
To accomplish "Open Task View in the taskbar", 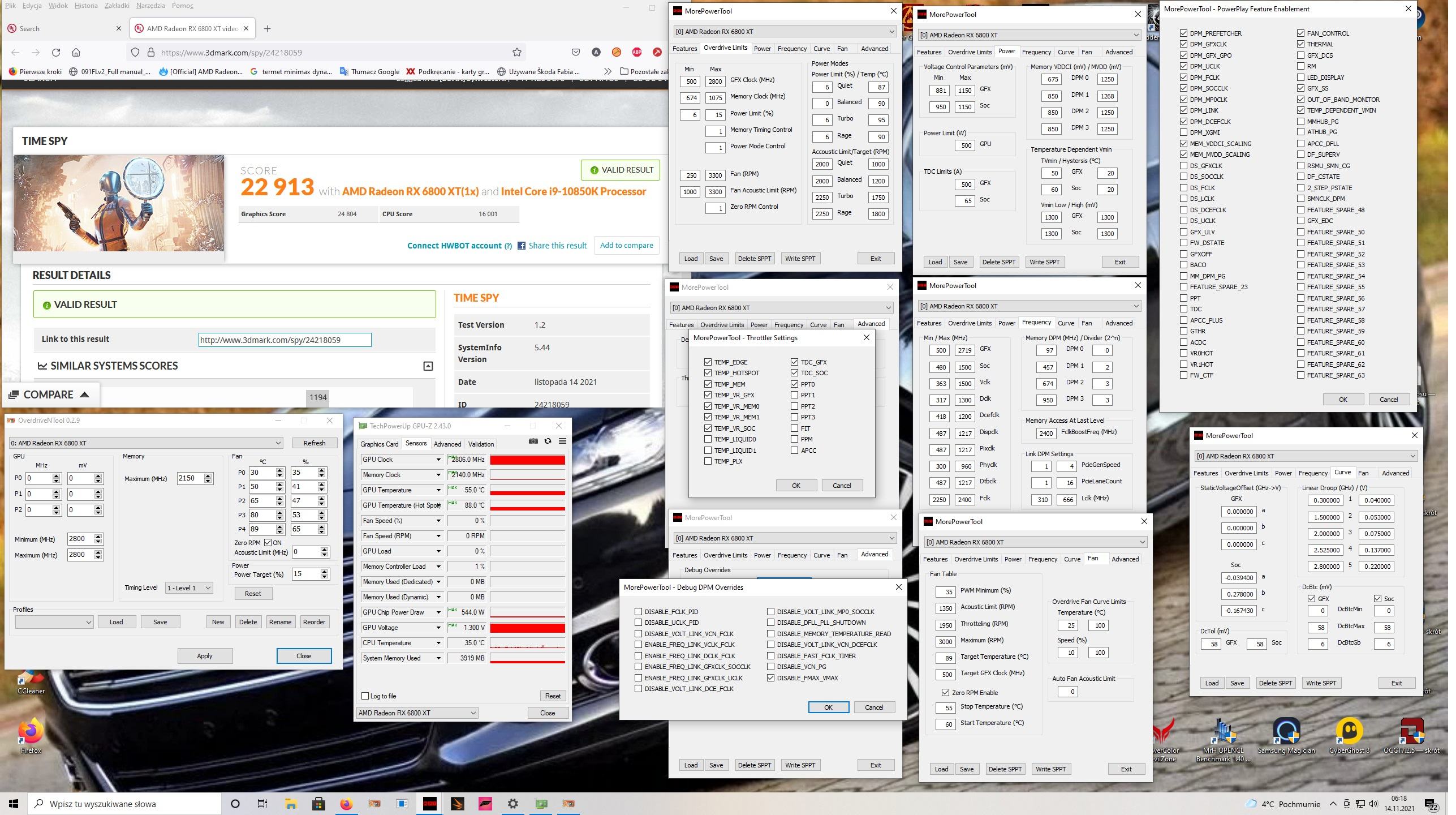I will (x=262, y=804).
